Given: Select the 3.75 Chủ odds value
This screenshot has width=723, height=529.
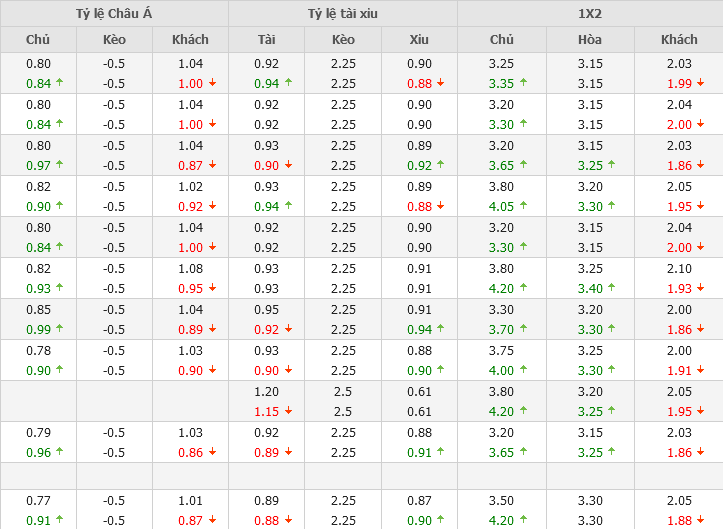Looking at the screenshot, I should click(501, 351).
